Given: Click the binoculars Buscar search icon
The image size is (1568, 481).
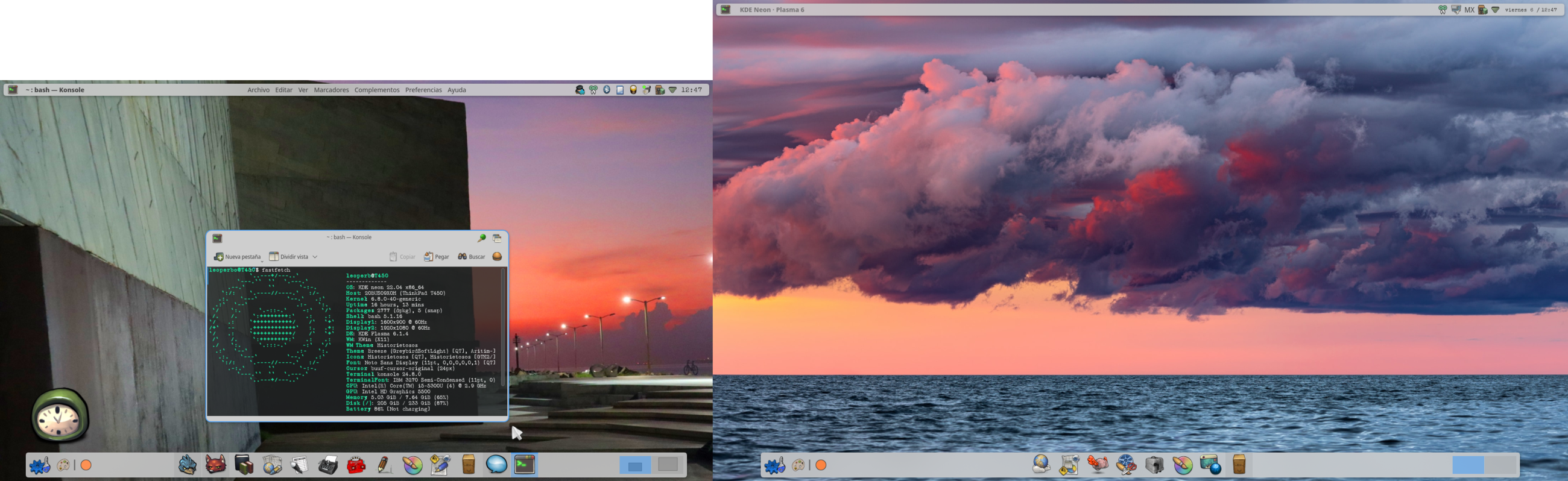Looking at the screenshot, I should tap(462, 257).
